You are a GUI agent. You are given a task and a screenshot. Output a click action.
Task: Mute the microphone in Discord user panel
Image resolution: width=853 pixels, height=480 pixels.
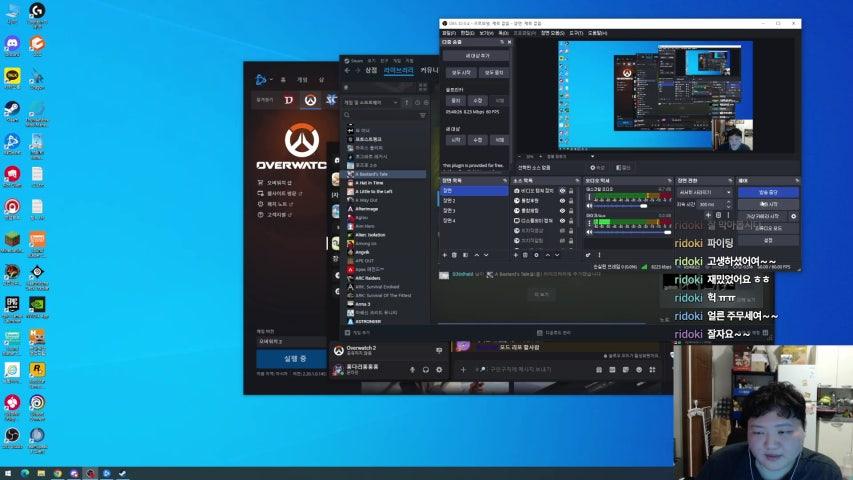click(412, 369)
